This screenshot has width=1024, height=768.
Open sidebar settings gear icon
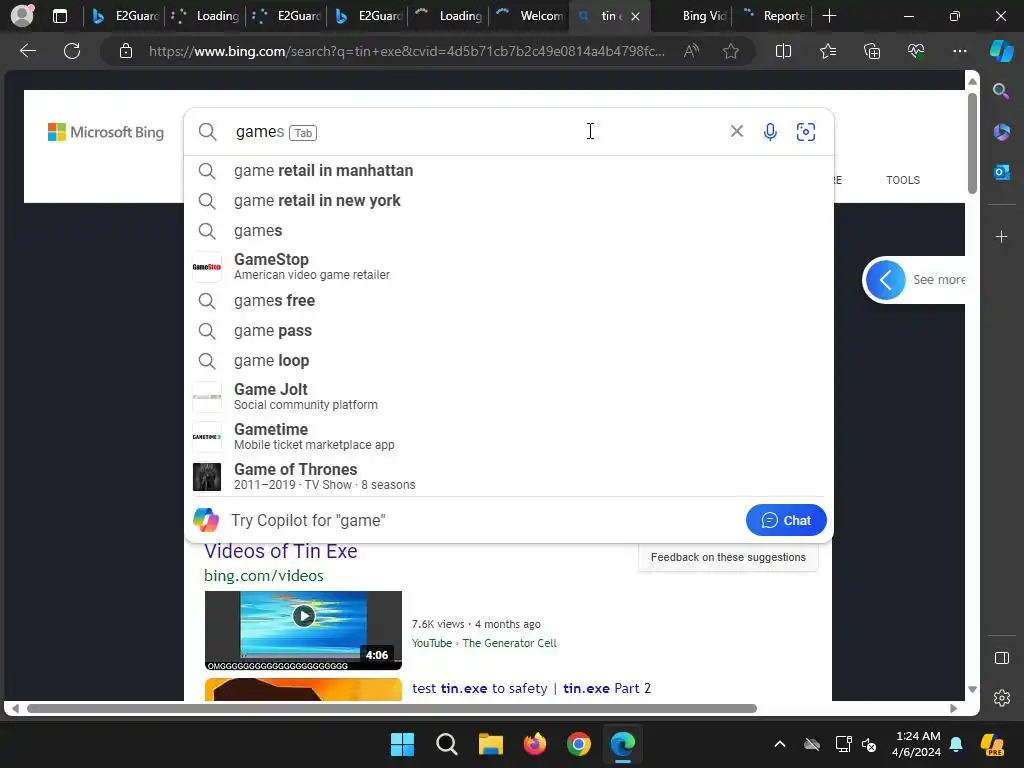pyautogui.click(x=1001, y=698)
